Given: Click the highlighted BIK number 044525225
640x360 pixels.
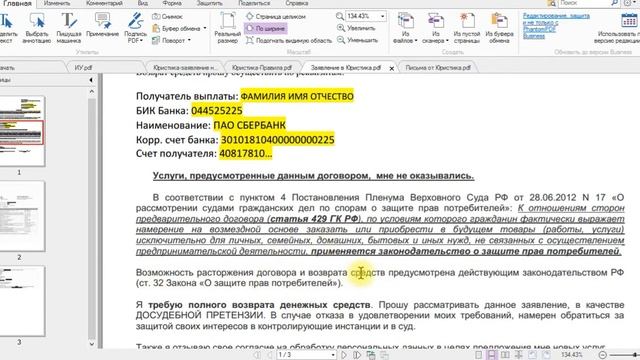Looking at the screenshot, I should (217, 111).
